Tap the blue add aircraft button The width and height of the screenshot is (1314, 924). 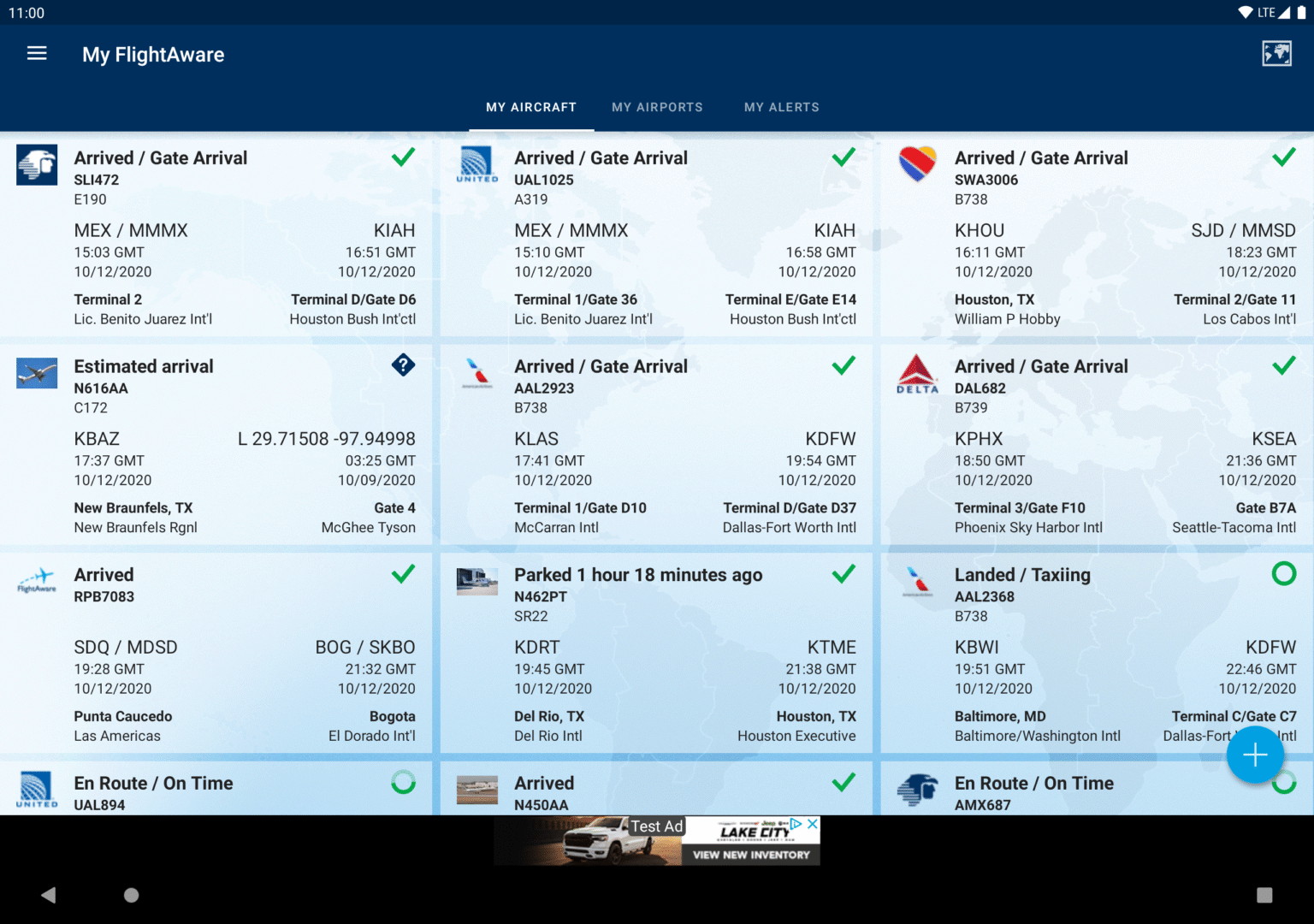[x=1255, y=755]
